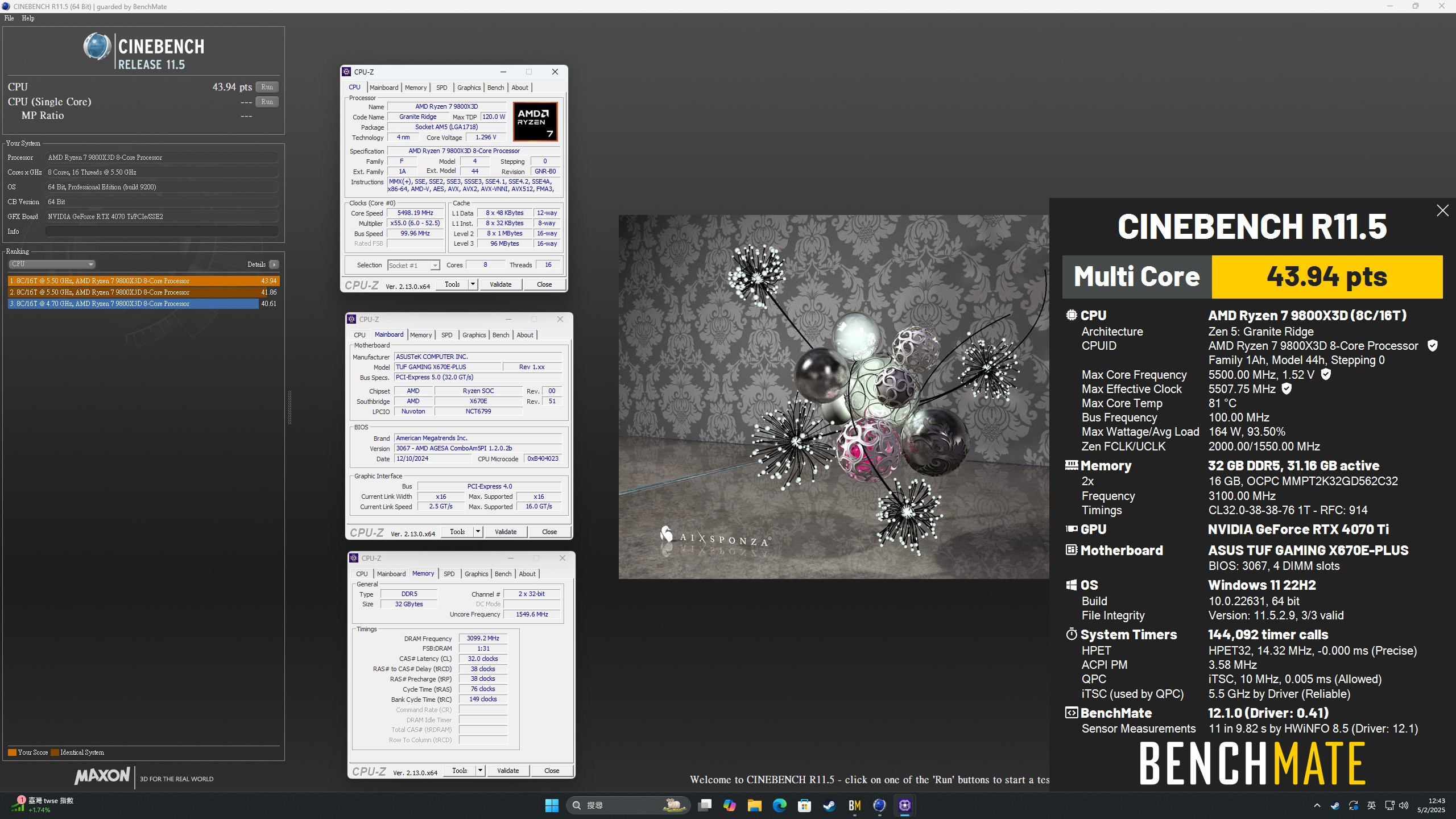
Task: Click the shield next to Max Effective Clock
Action: pyautogui.click(x=1287, y=389)
